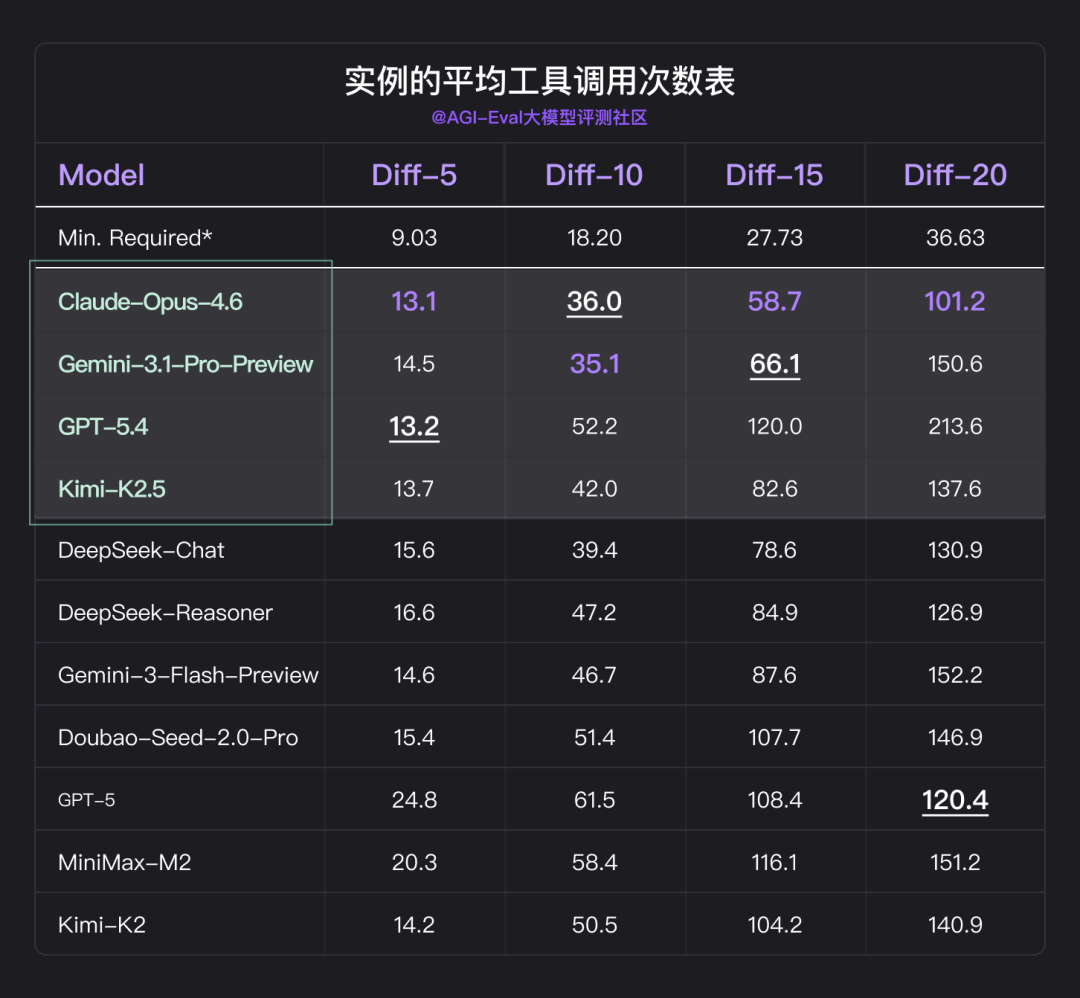Click the table title 实例的平均工具调用次数表

(x=540, y=81)
